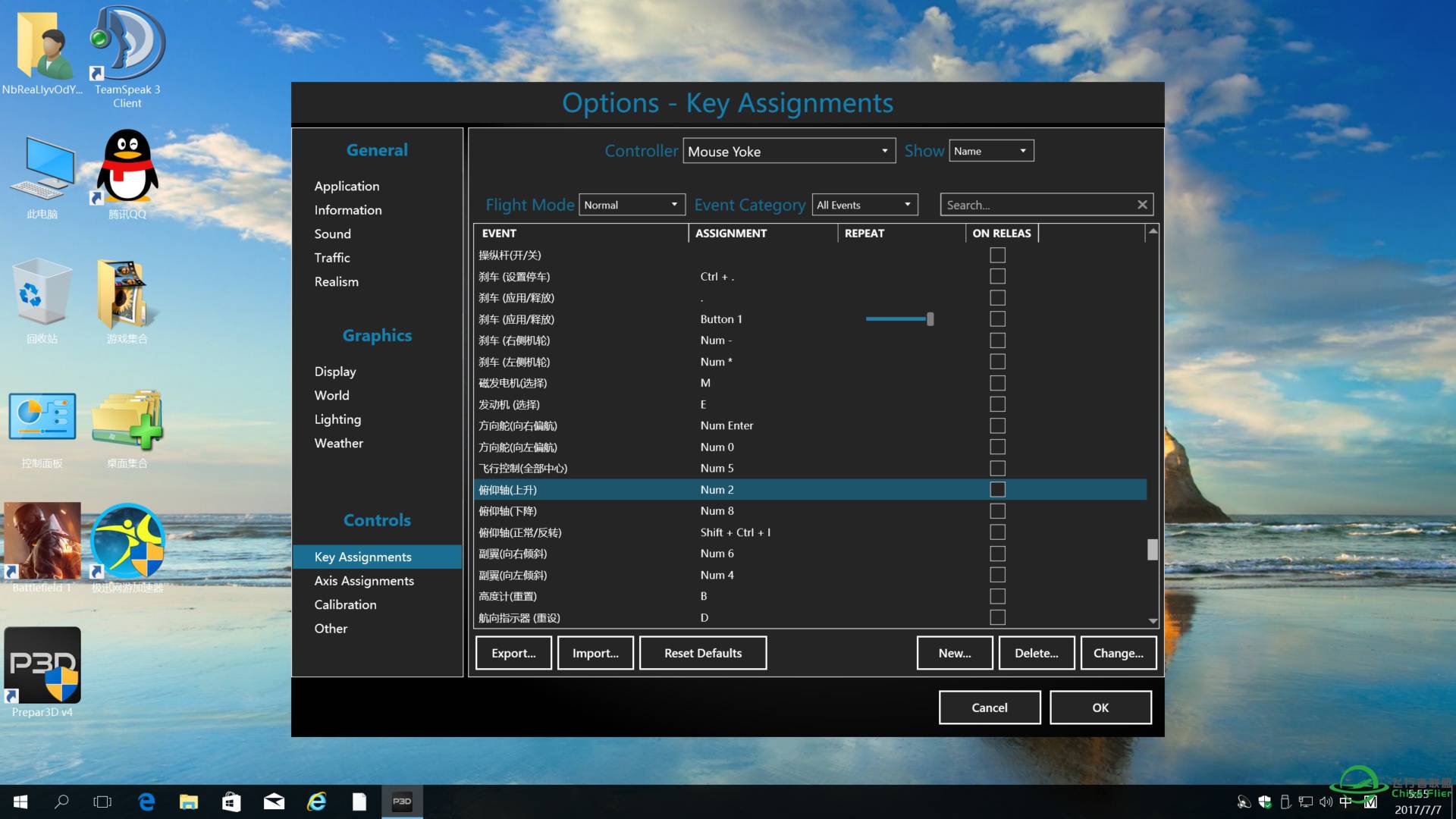
Task: Toggle On Release checkbox for Num 2 row
Action: (x=997, y=490)
